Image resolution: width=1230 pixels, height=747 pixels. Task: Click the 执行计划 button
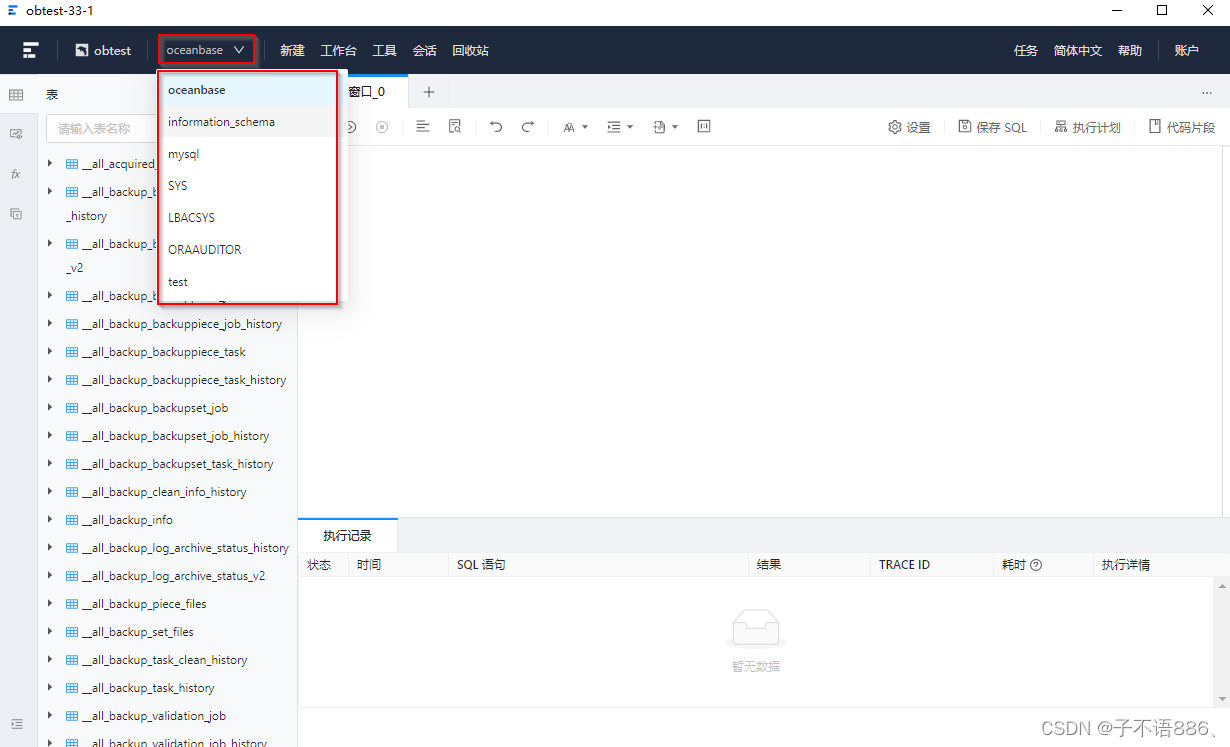click(x=1088, y=127)
